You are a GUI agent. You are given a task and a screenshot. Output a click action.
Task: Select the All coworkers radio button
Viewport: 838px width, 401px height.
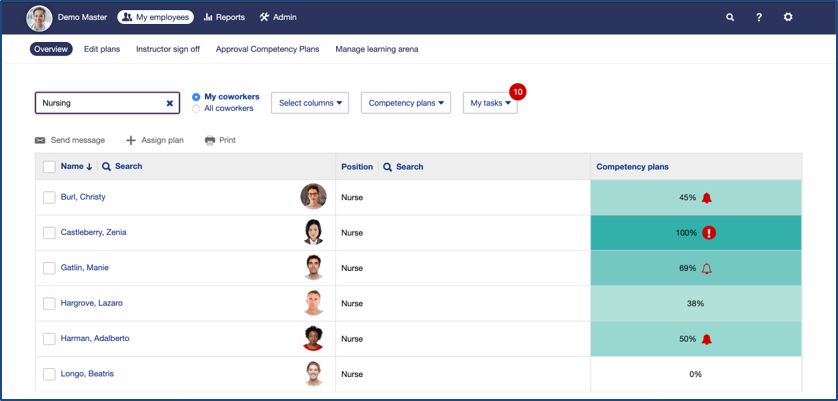(196, 108)
